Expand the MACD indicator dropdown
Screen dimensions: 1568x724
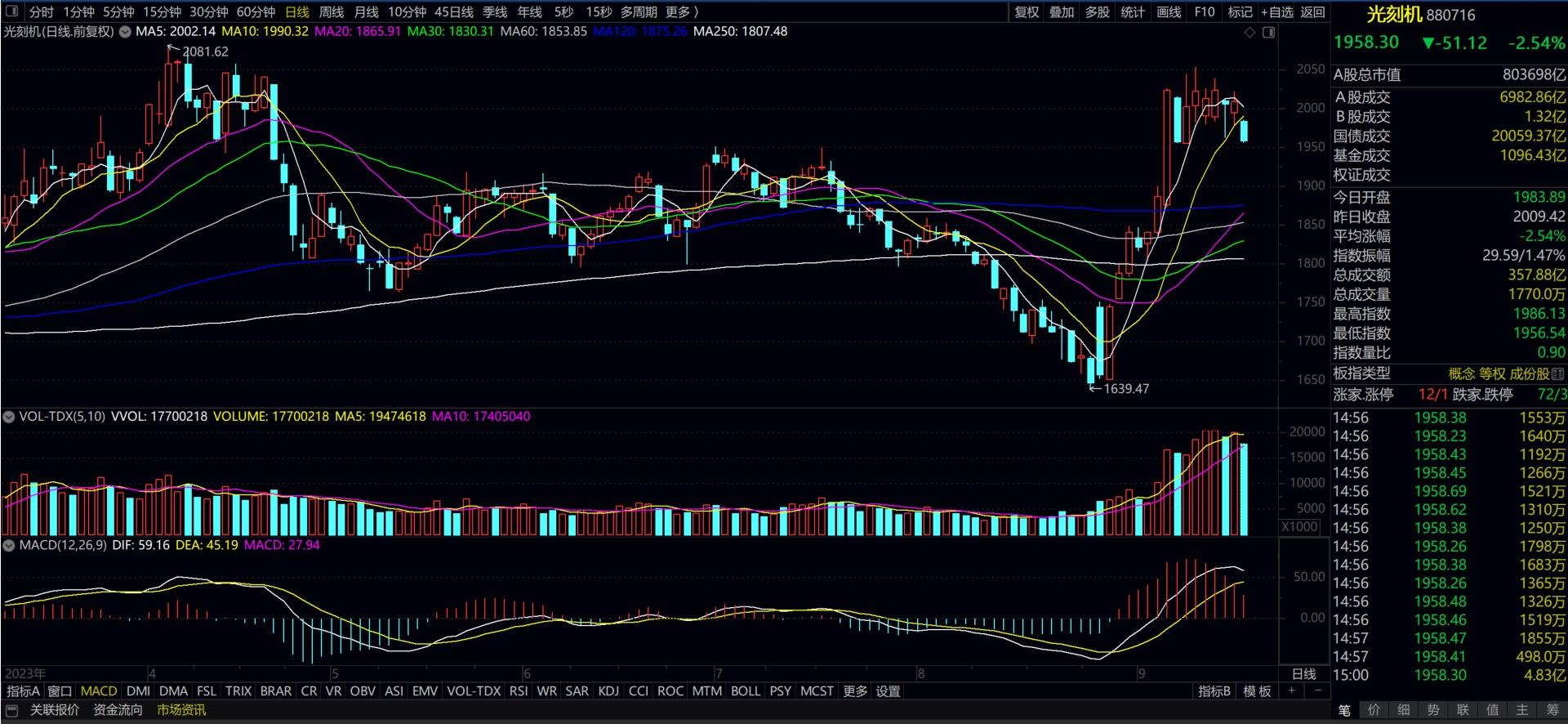[x=9, y=545]
